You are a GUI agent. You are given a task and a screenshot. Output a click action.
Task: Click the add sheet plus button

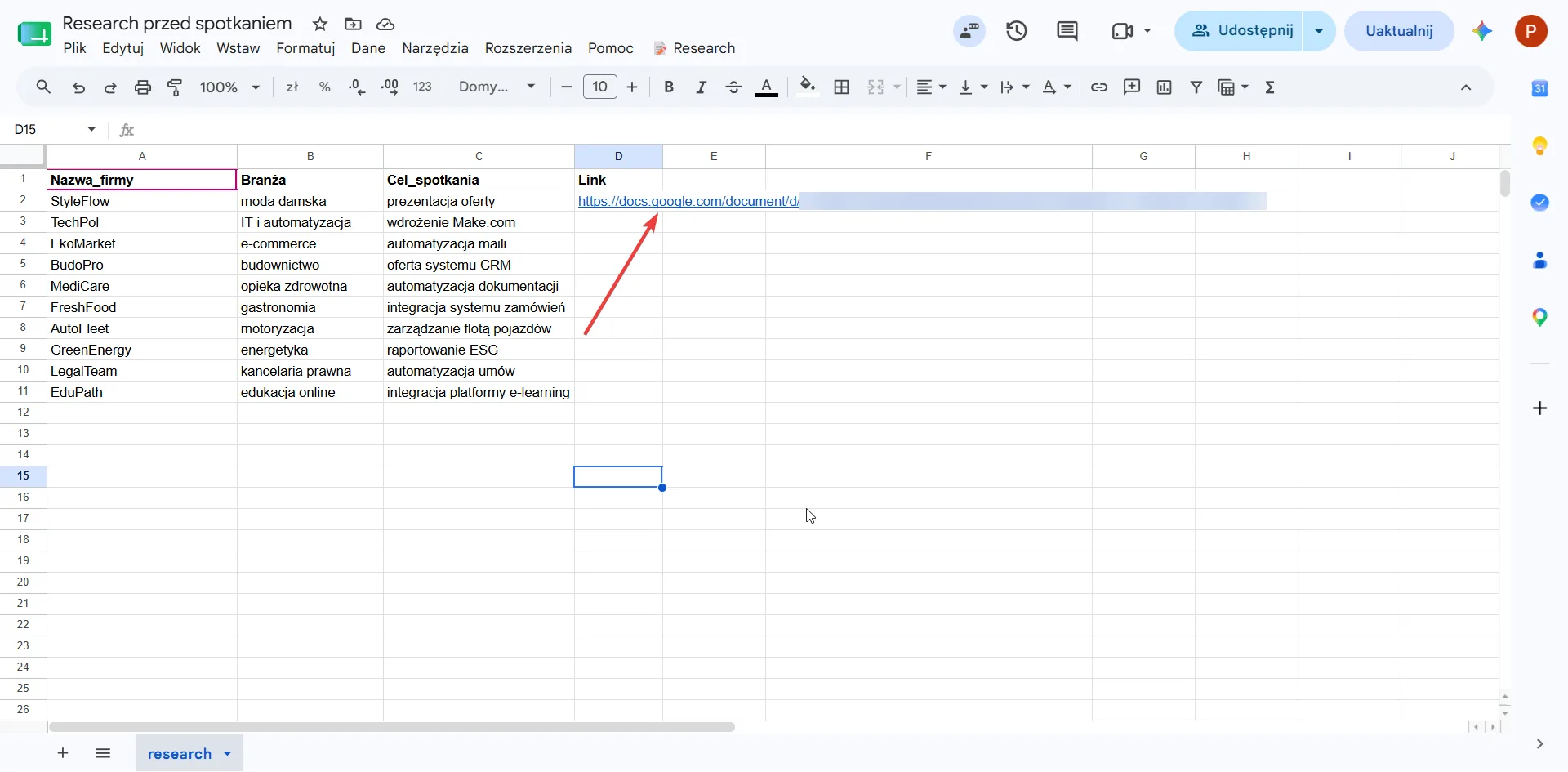[63, 753]
